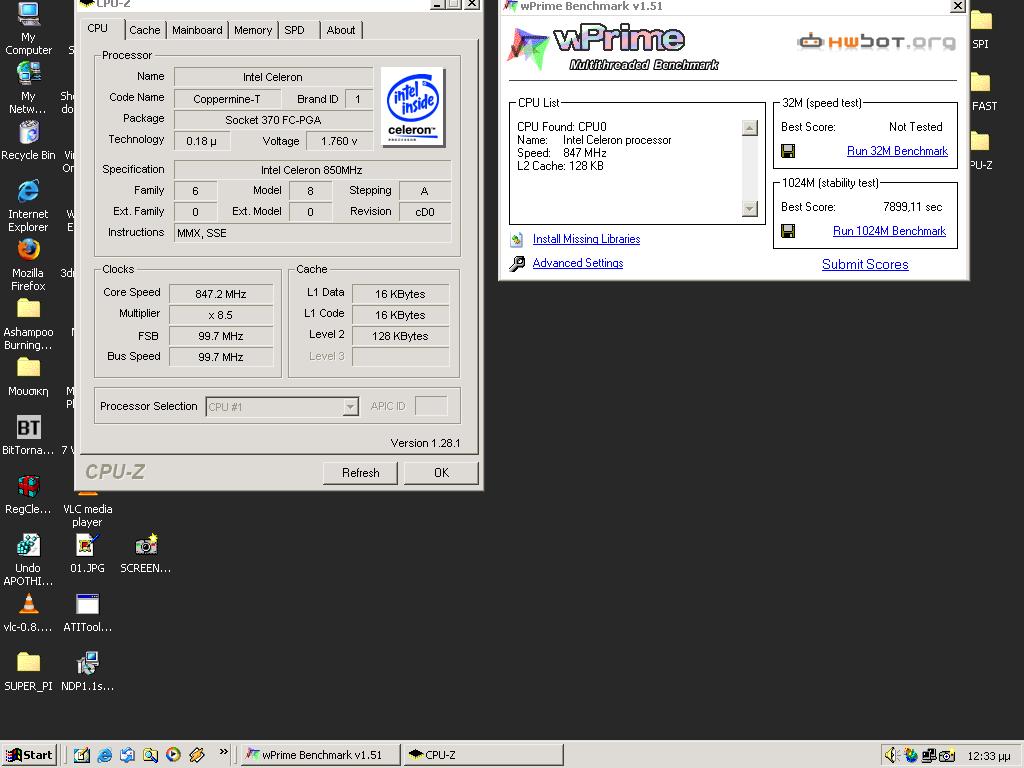
Task: Click the Instructions field MMX, SSE
Action: [312, 233]
